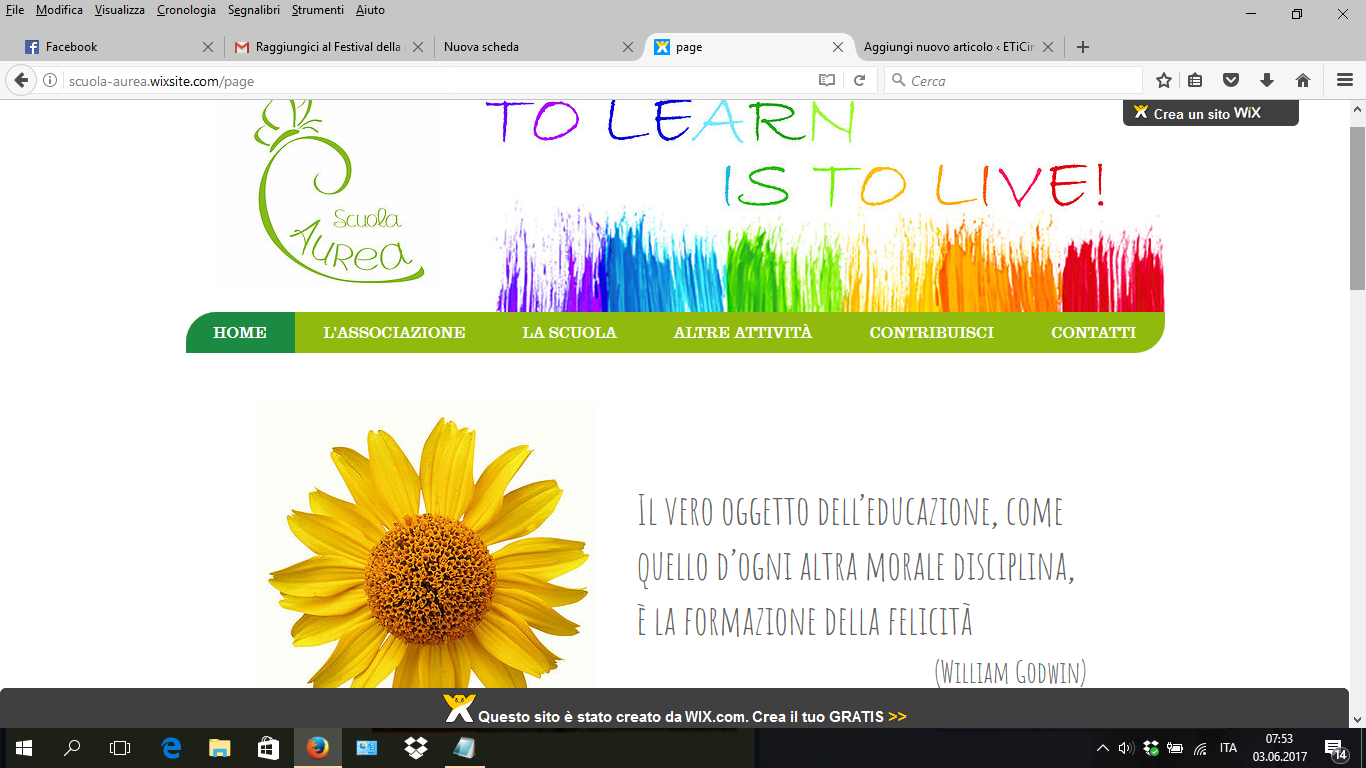This screenshot has width=1366, height=768.
Task: Open the Segnalibri menu
Action: coord(255,10)
